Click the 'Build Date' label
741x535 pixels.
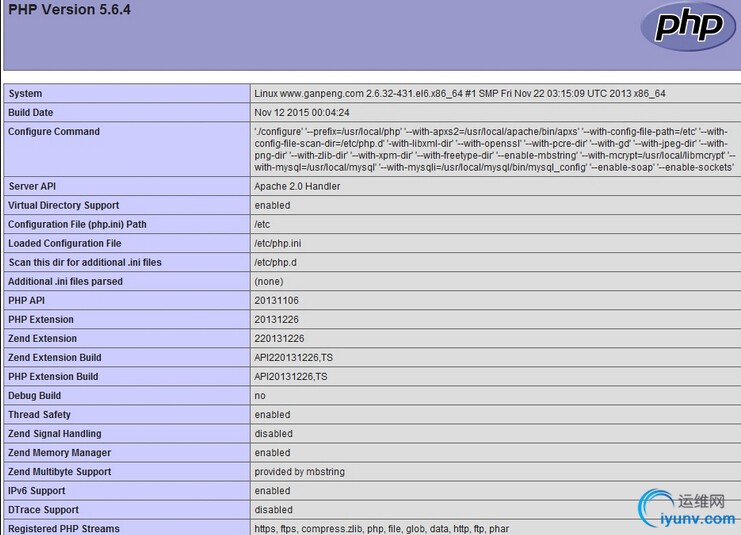click(31, 112)
